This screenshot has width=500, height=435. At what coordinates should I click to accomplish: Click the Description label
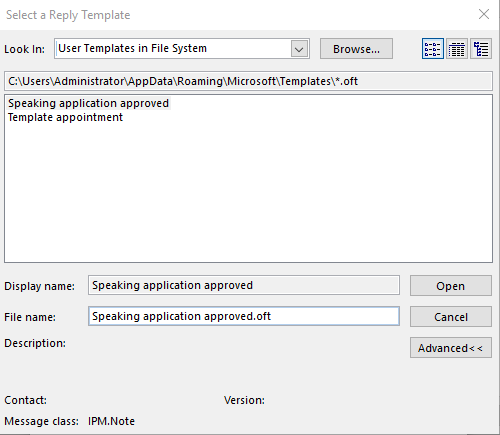35,343
